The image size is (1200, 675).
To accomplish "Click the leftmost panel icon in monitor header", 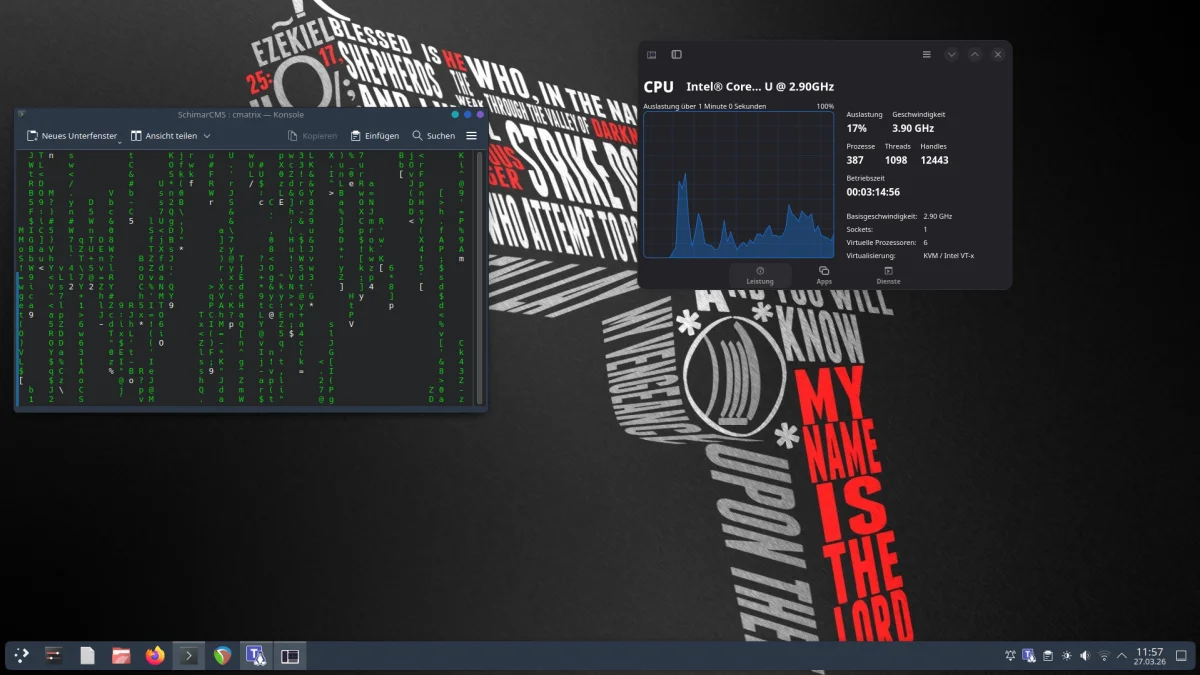I will (x=652, y=55).
